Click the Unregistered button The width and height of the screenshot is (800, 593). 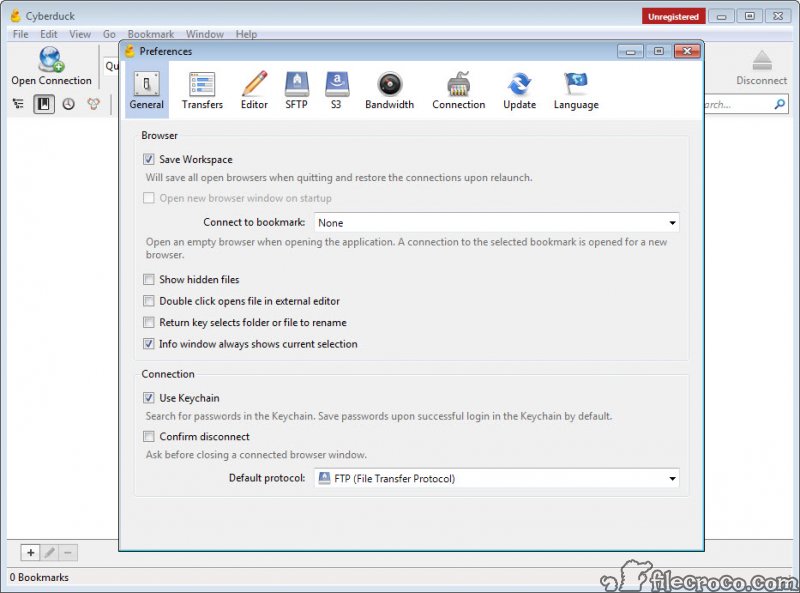[x=673, y=16]
